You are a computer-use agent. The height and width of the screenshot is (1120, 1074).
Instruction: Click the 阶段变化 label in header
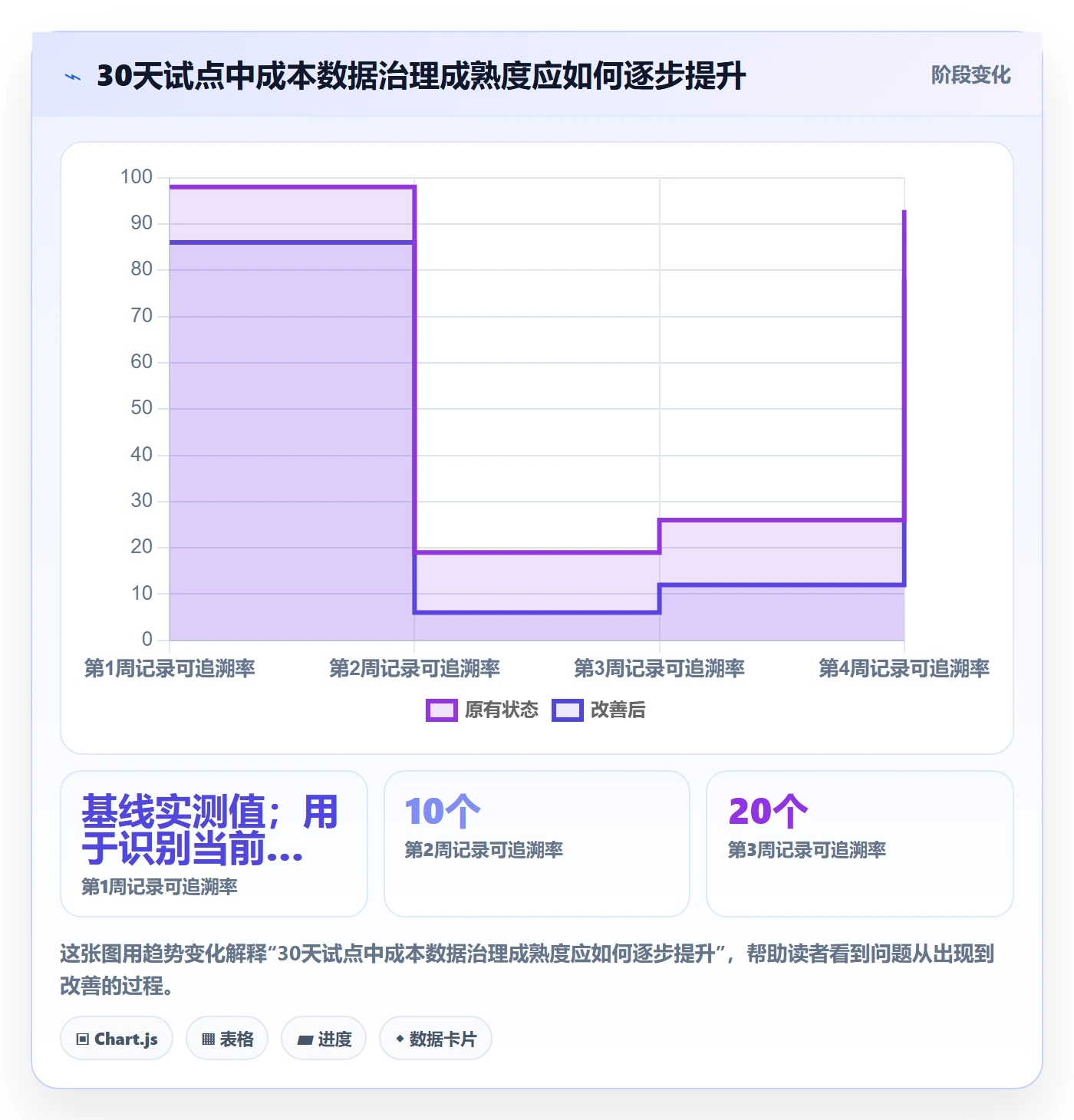point(970,75)
